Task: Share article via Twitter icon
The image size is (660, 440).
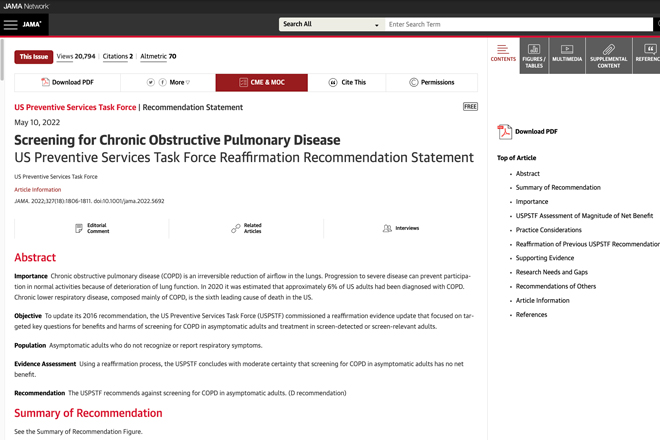Action: [151, 82]
